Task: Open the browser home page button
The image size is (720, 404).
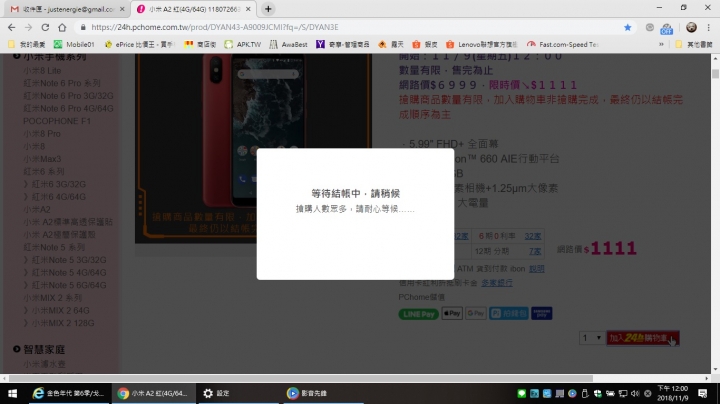Action: [x=62, y=28]
